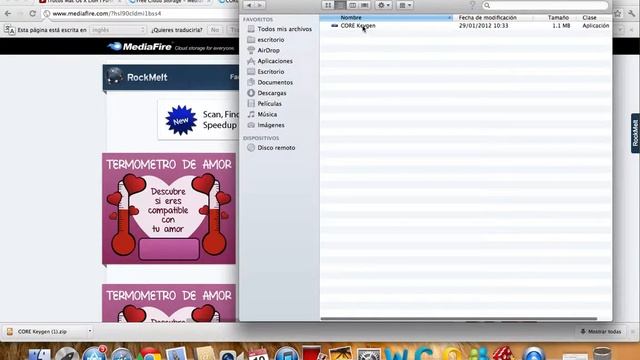Open the Finder arrange-by dropdown
The height and width of the screenshot is (360, 640).
(x=405, y=5)
